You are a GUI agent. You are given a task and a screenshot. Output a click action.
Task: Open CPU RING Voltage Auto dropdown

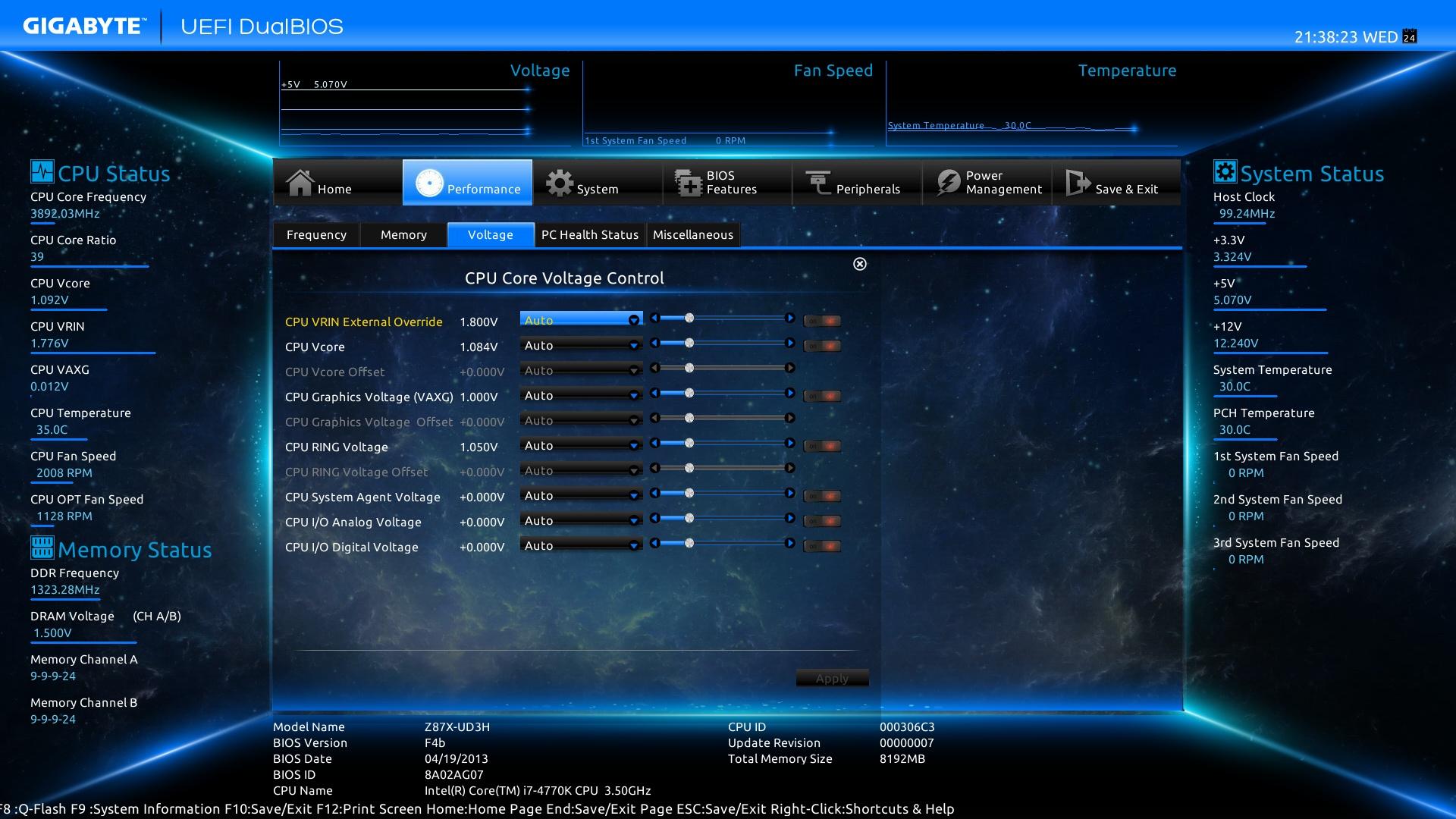pos(581,445)
